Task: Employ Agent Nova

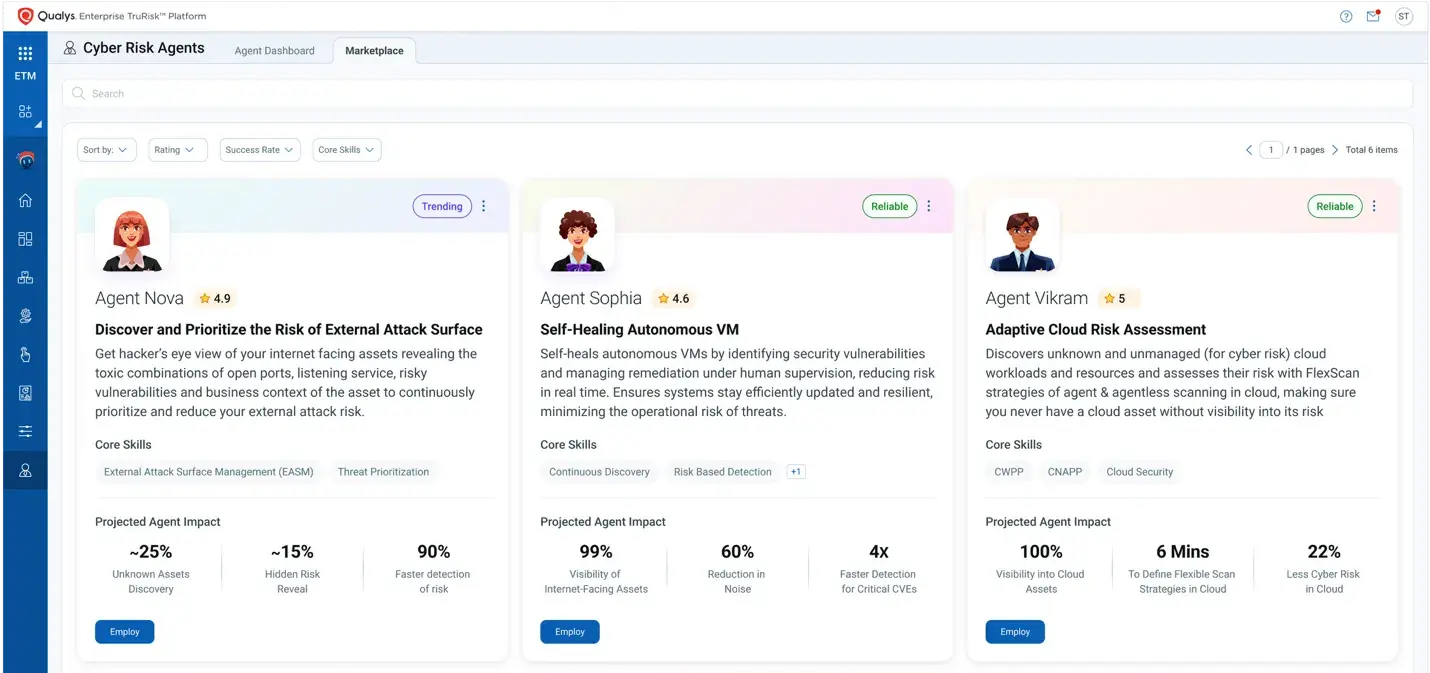Action: pos(124,632)
